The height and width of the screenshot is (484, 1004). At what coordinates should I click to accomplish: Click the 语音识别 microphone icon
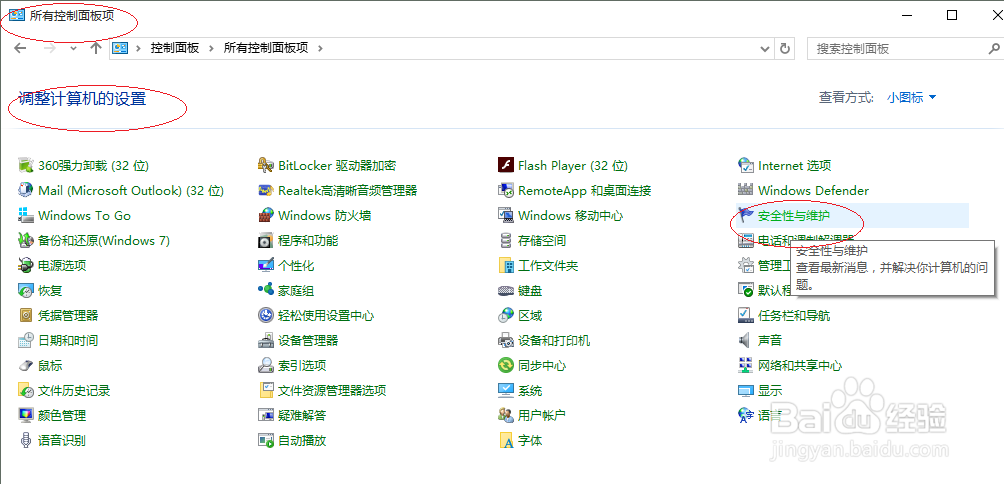tap(26, 440)
